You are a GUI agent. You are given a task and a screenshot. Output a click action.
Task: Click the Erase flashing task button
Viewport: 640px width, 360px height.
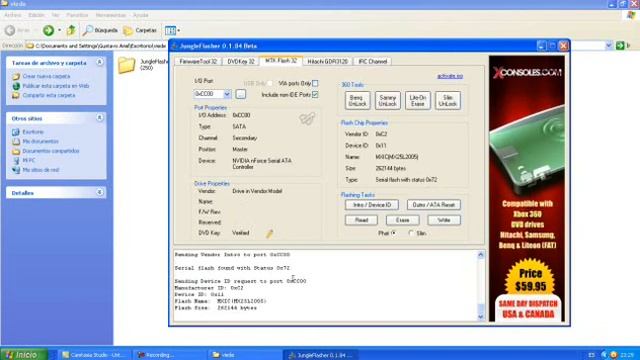(402, 220)
